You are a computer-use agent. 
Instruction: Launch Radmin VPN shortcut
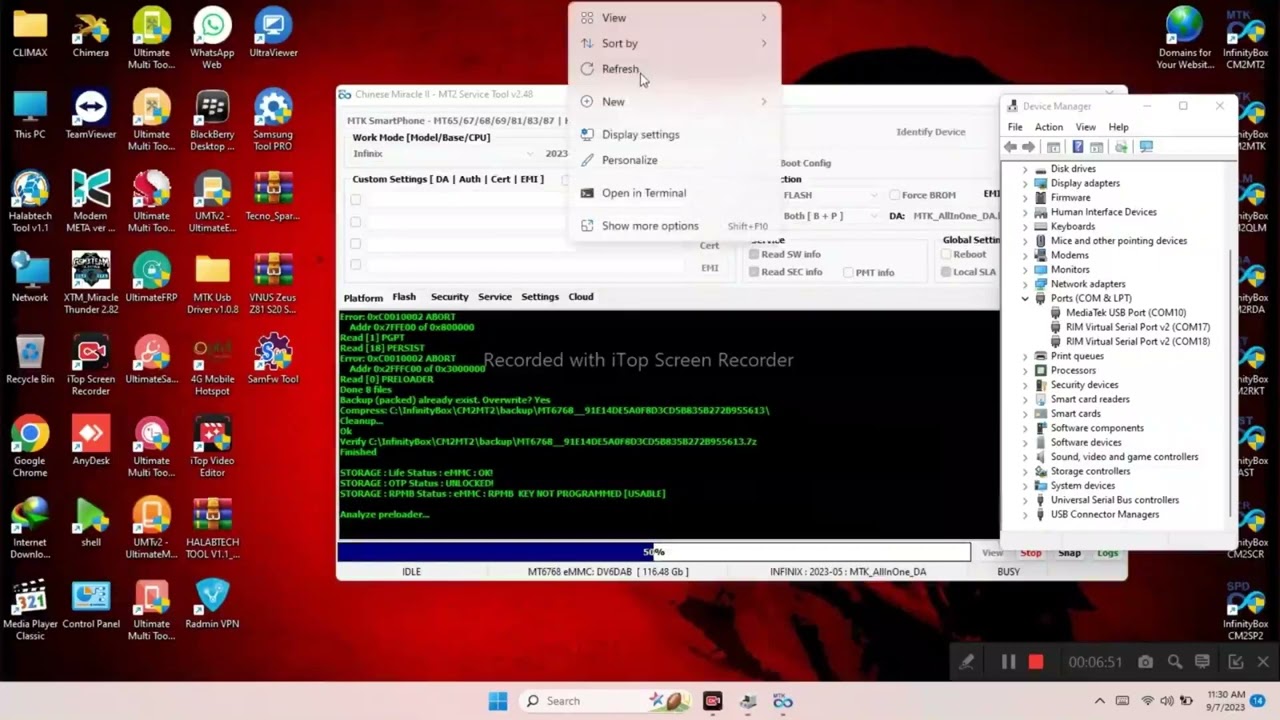pyautogui.click(x=212, y=604)
